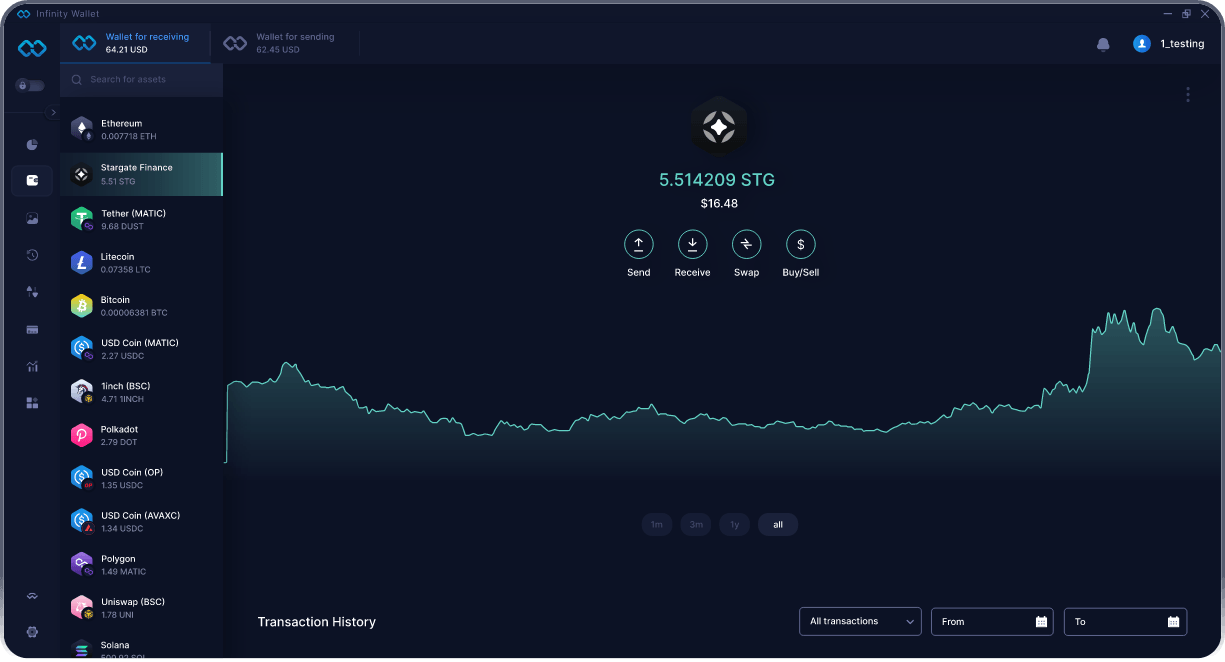Click the Receive download icon
The height and width of the screenshot is (662, 1225).
point(692,244)
